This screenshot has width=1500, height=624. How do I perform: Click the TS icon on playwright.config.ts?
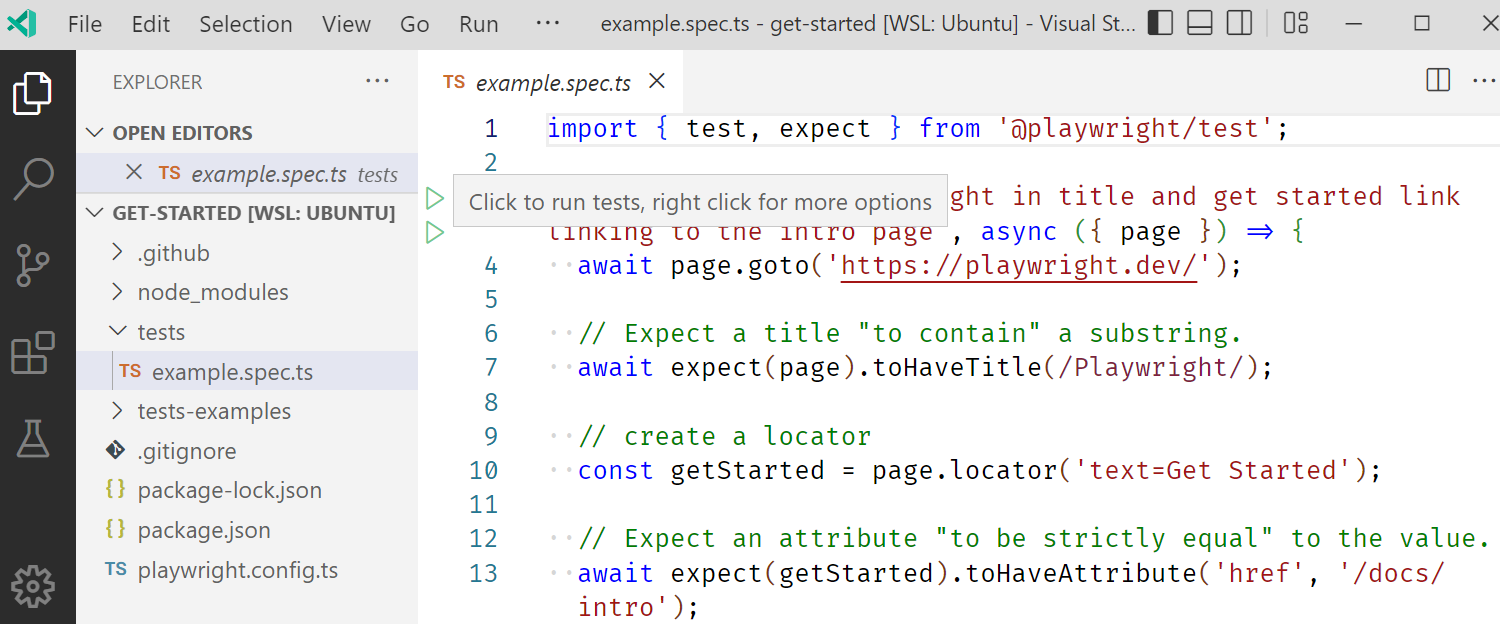coord(116,570)
